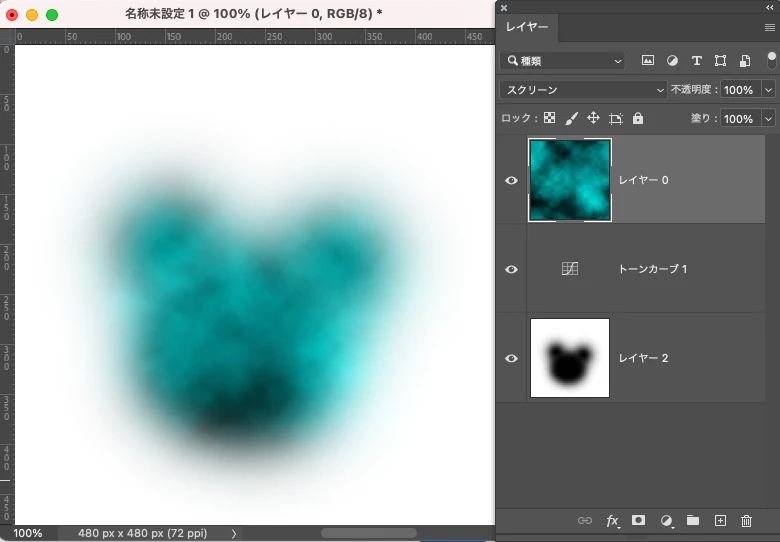Click the 不透明度 100% value field
Screen dimensions: 780x542
pos(741,90)
